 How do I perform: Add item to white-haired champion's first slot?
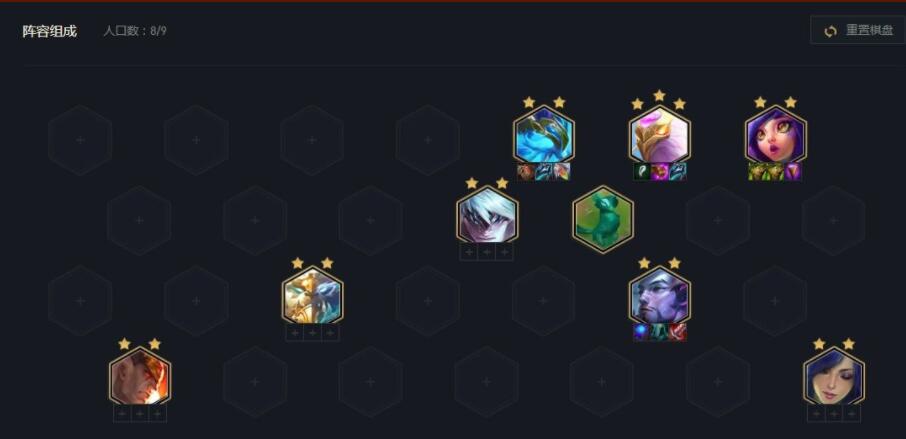(469, 252)
